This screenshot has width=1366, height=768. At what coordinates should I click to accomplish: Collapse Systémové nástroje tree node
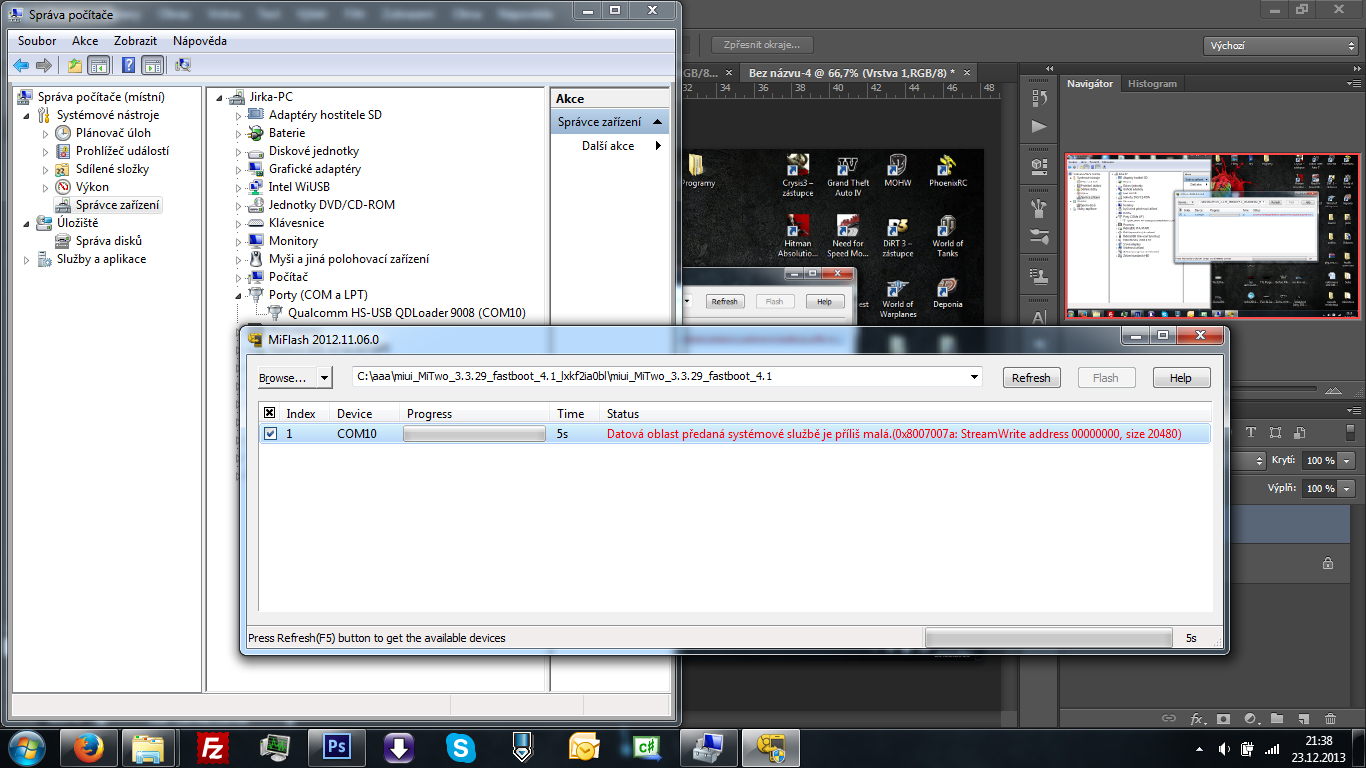pos(26,115)
